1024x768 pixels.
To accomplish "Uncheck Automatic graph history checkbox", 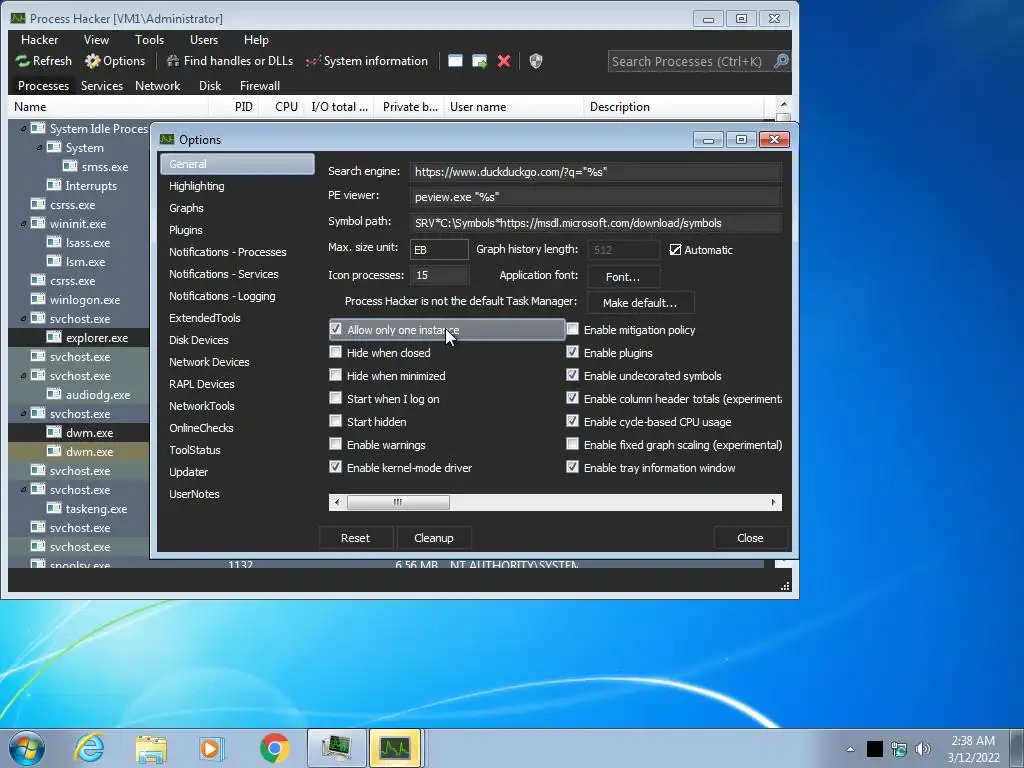I will tap(675, 249).
